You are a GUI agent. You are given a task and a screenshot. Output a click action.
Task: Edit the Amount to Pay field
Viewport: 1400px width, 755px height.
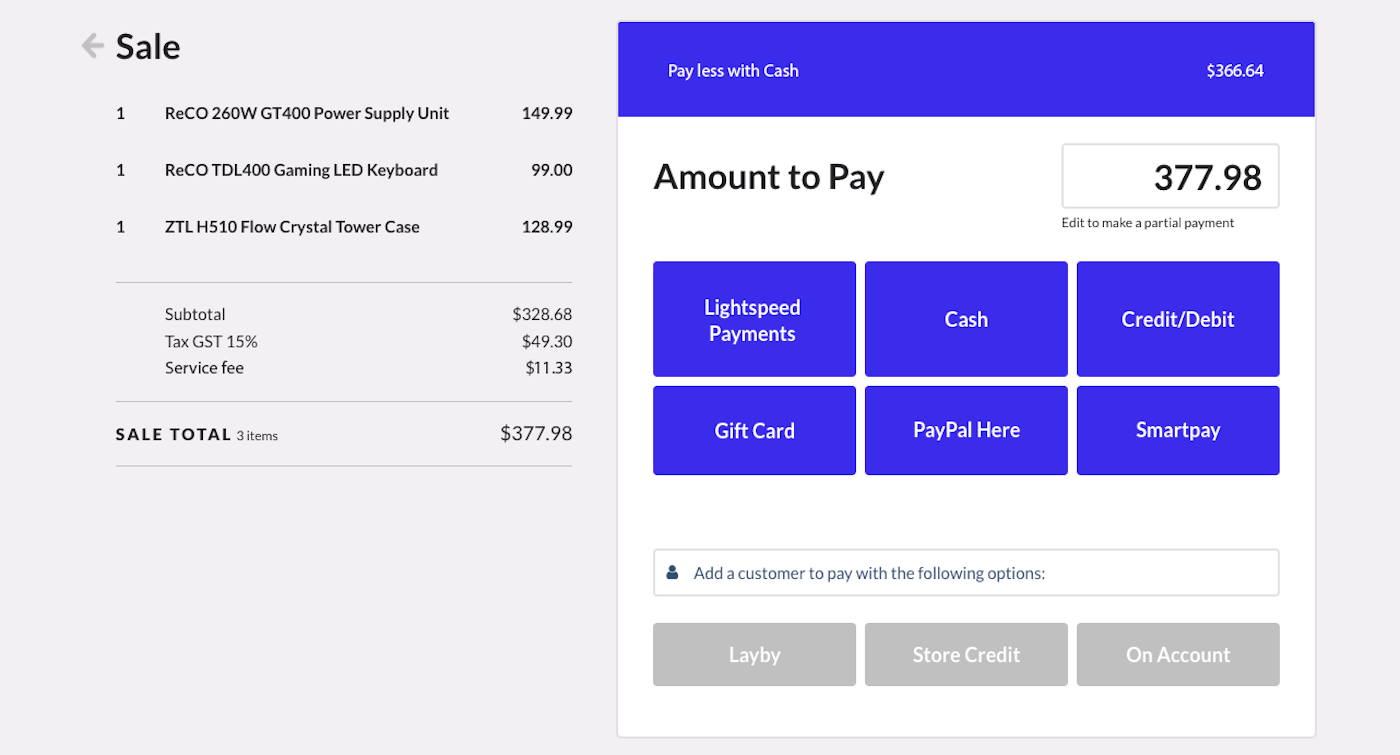(x=1170, y=177)
